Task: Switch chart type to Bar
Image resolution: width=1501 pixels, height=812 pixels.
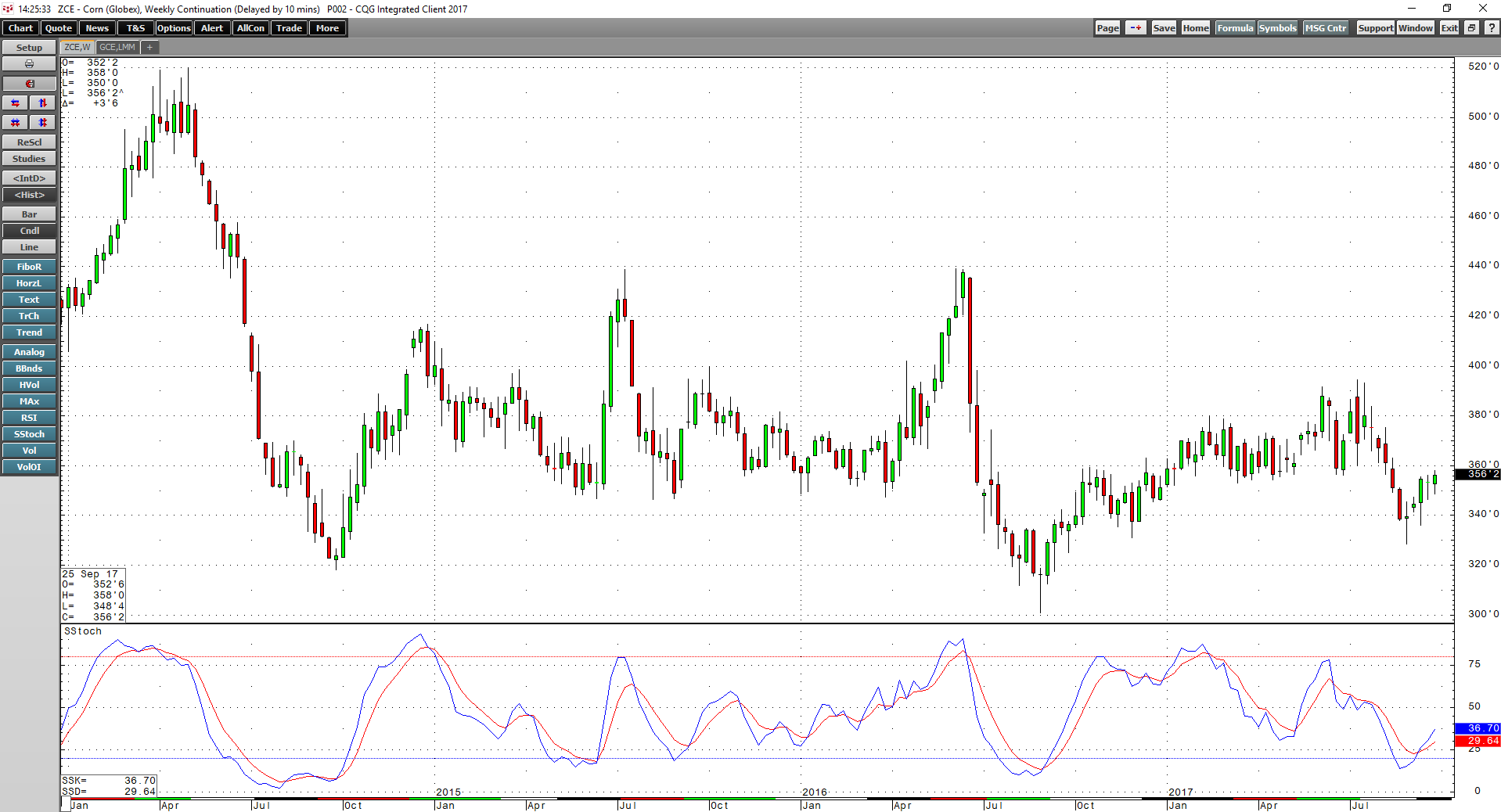Action: click(29, 214)
